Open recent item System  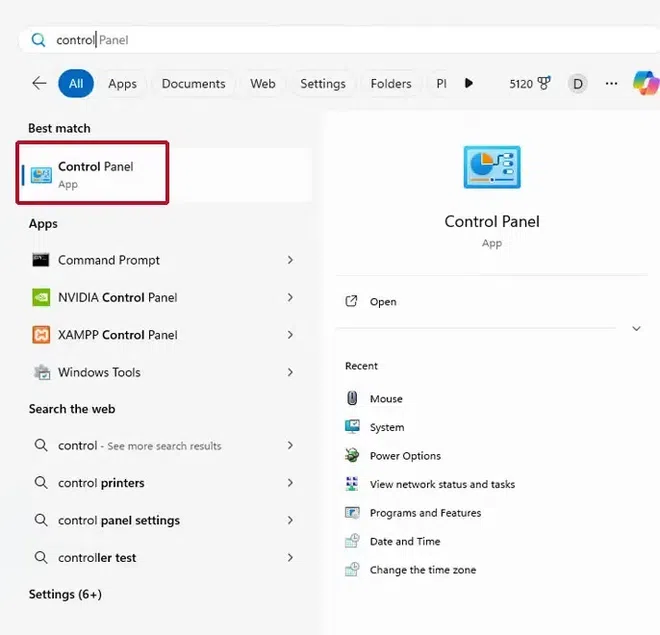[x=387, y=427]
